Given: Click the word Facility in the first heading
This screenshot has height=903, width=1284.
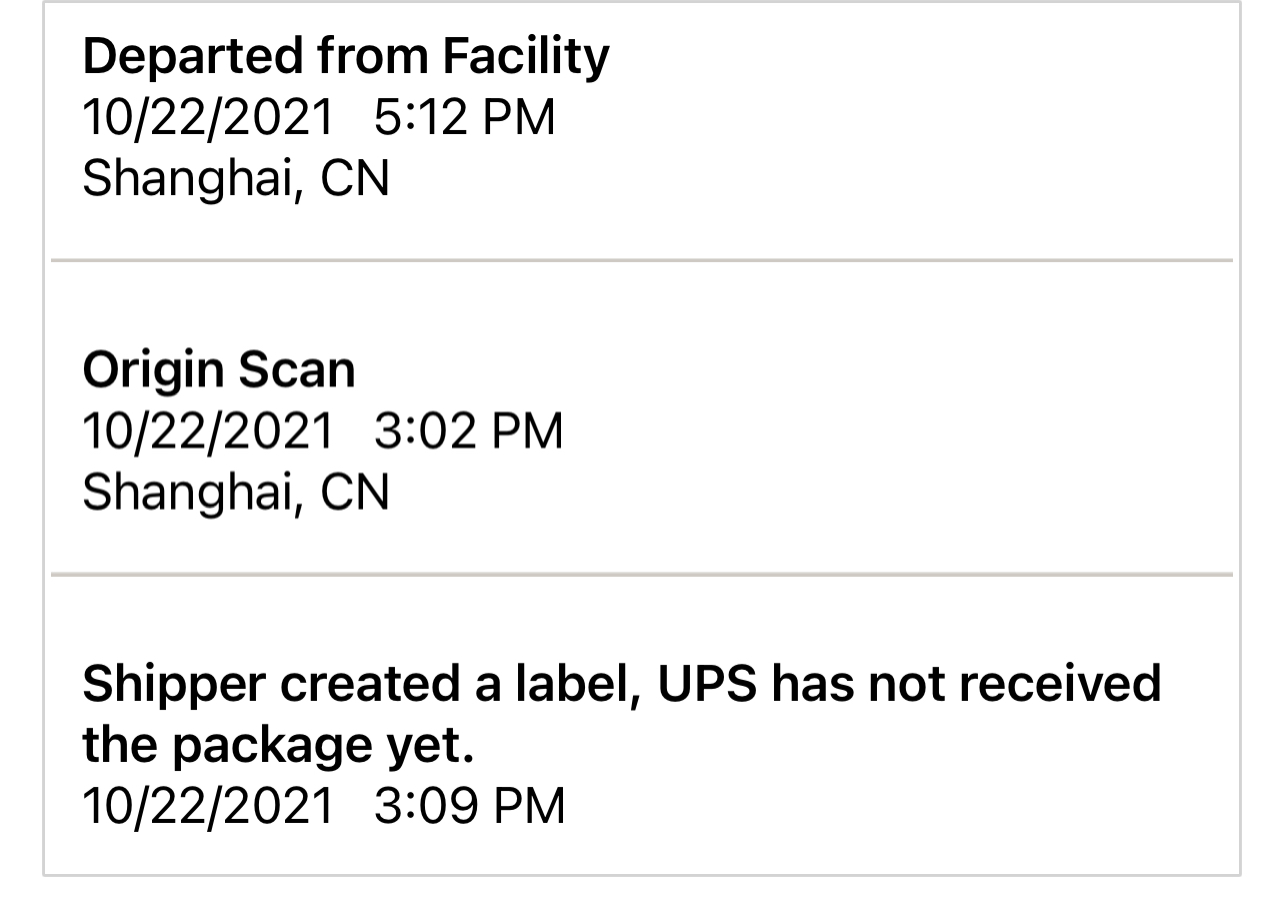Looking at the screenshot, I should click(x=526, y=57).
